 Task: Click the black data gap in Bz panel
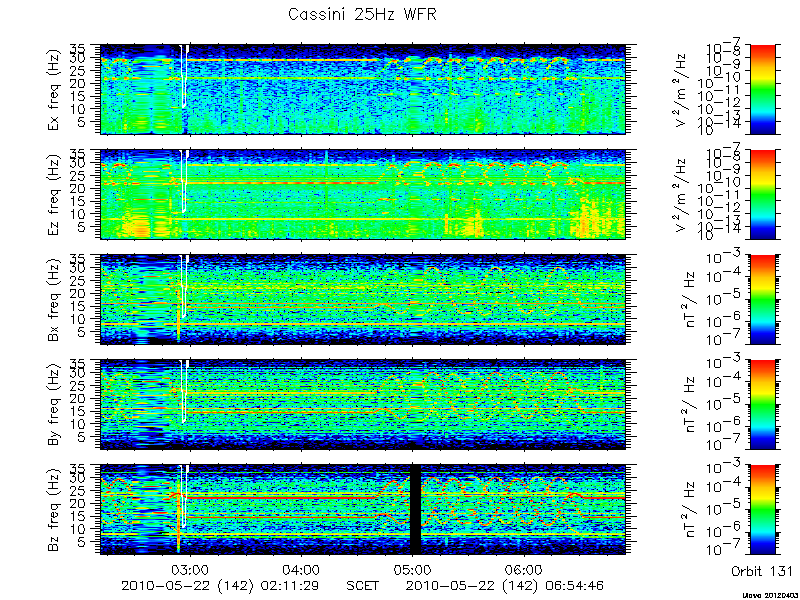[x=415, y=510]
